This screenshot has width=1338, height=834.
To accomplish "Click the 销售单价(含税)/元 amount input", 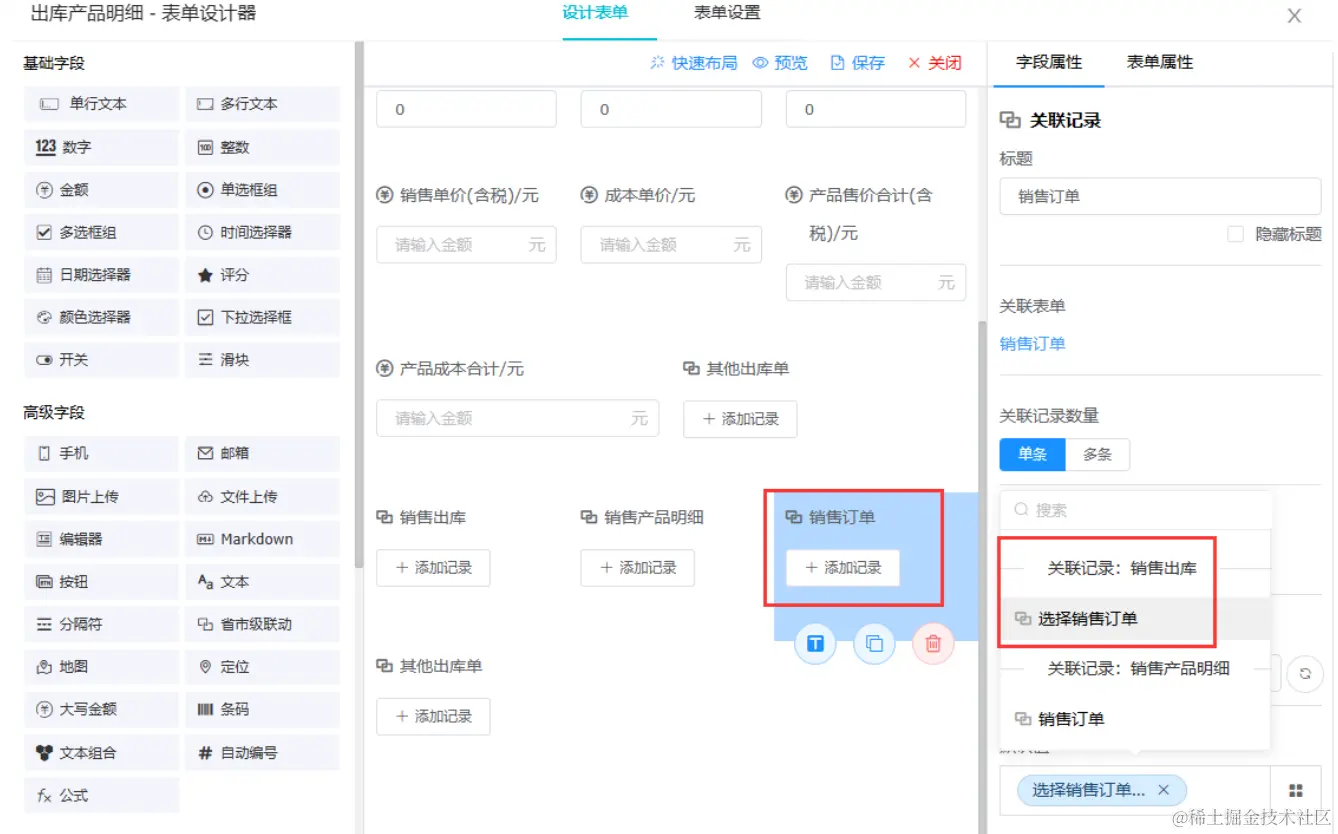I will (x=466, y=245).
